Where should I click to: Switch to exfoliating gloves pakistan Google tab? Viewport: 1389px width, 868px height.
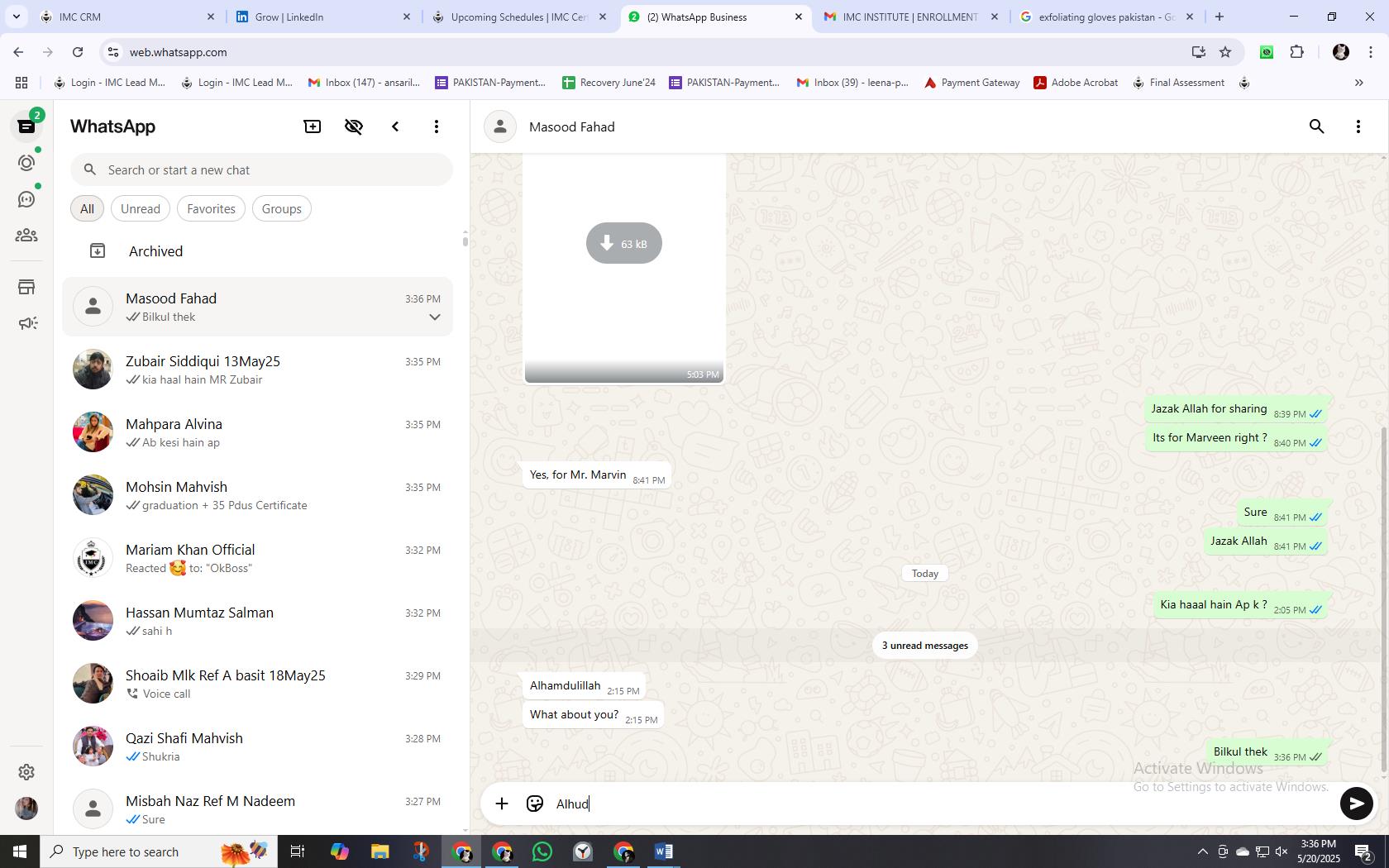coord(1106,17)
